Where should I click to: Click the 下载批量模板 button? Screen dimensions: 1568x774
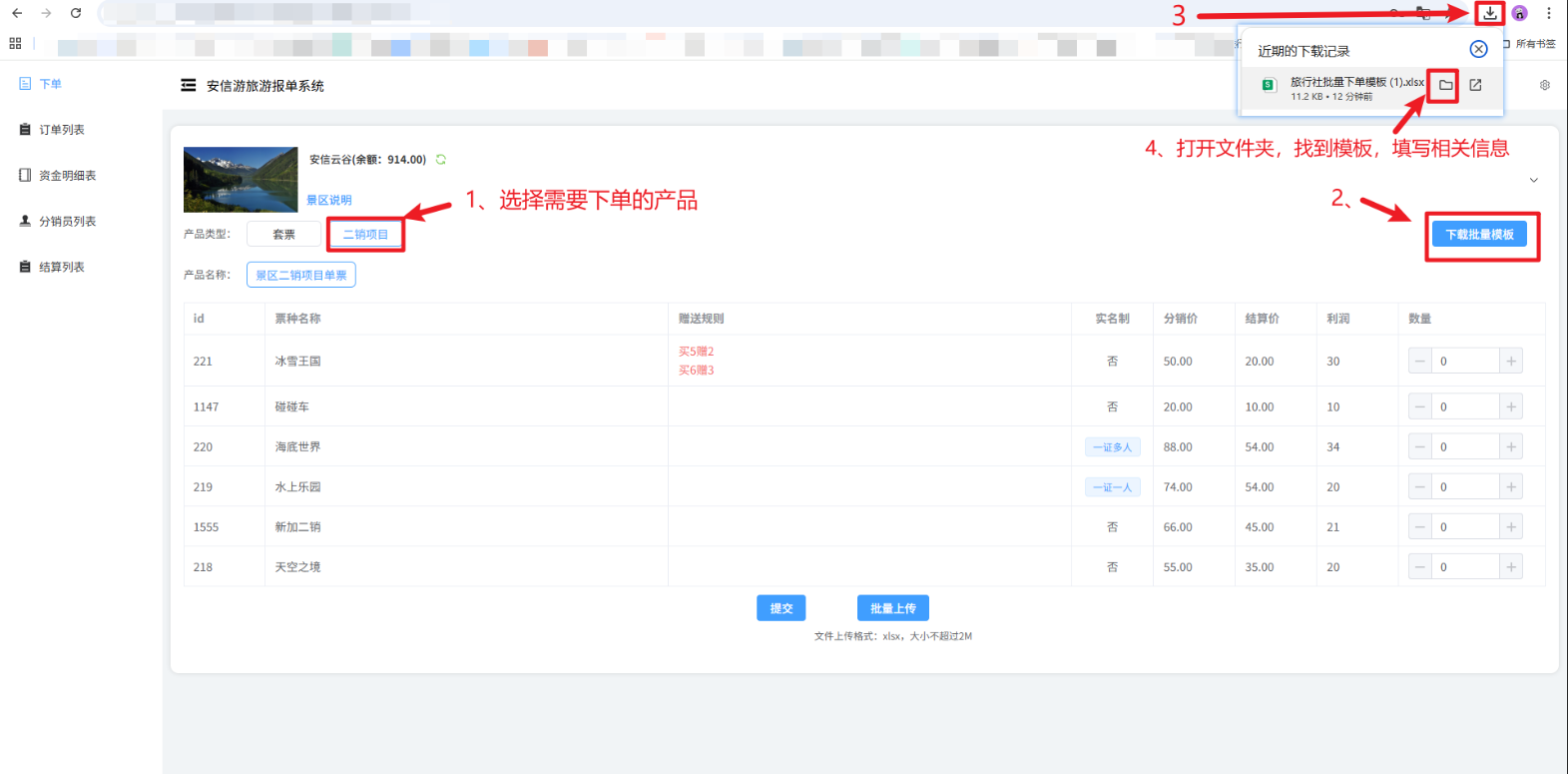[x=1480, y=235]
